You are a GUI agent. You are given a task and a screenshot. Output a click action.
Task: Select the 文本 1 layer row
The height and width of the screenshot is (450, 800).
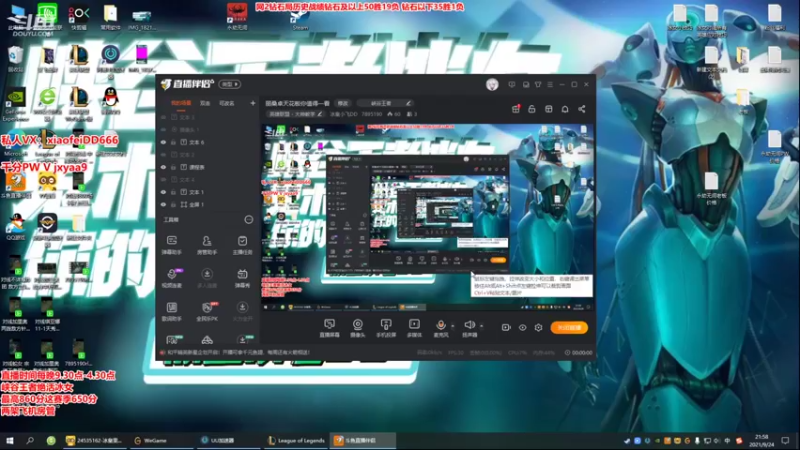[x=208, y=192]
